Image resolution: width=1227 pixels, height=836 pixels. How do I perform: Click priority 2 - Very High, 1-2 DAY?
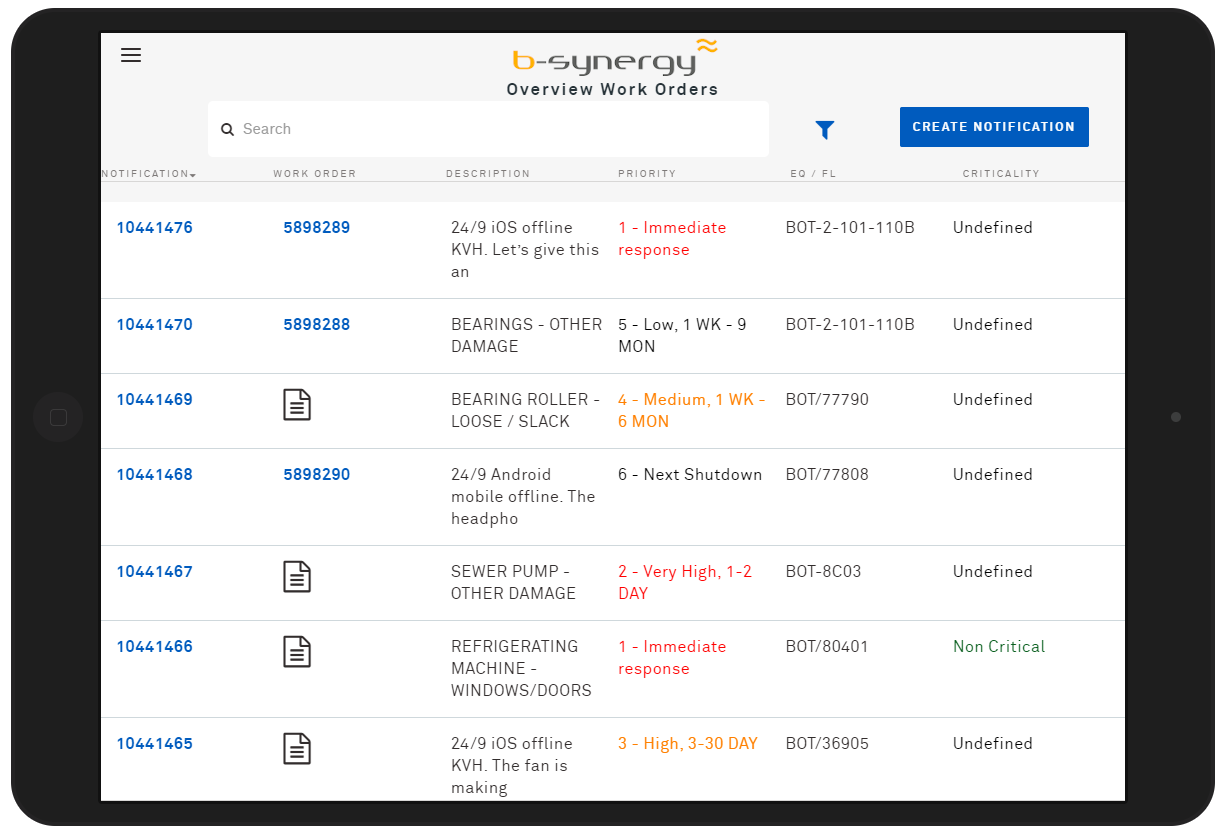[685, 583]
